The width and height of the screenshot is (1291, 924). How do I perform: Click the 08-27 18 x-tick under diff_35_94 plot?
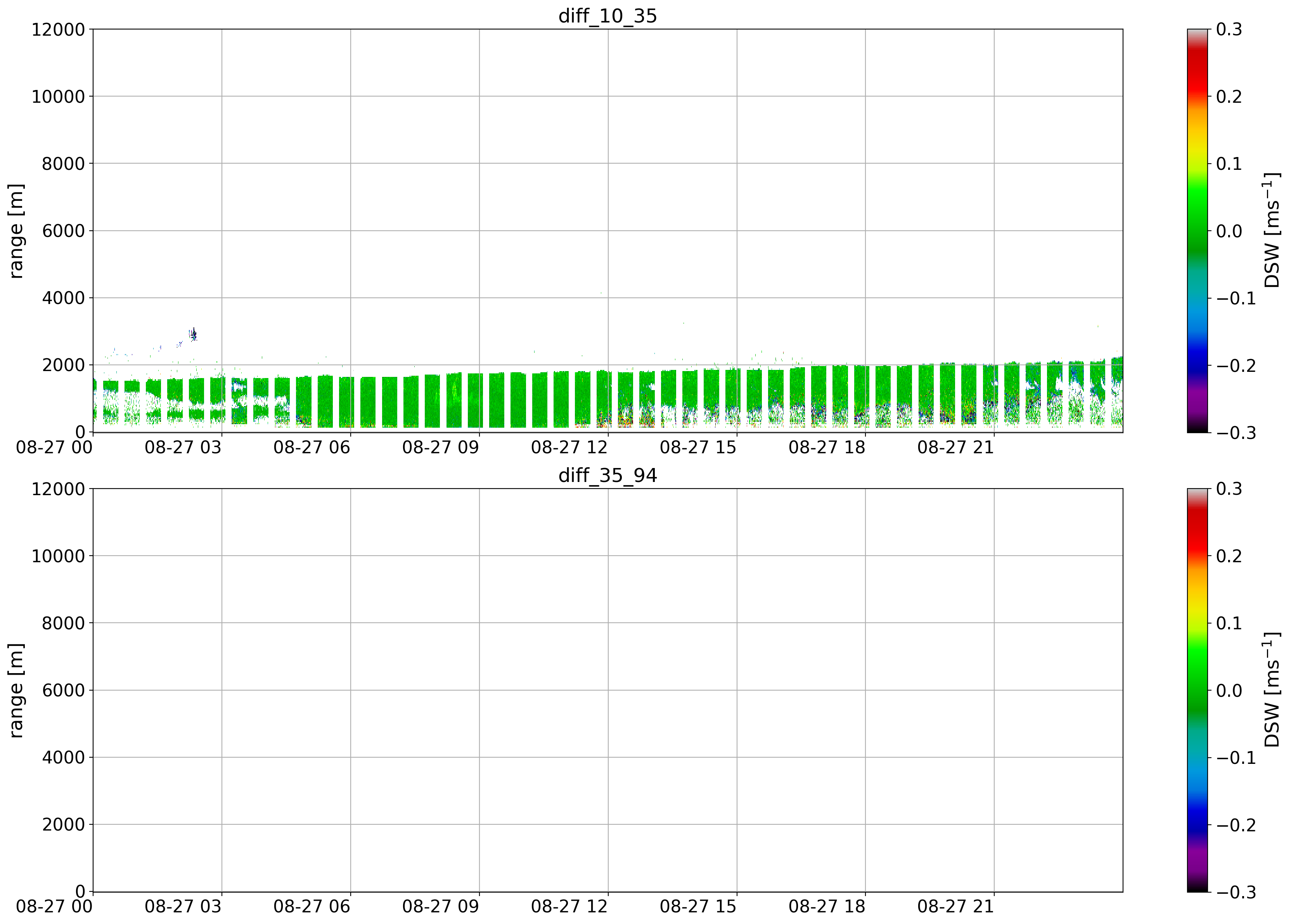(x=827, y=907)
